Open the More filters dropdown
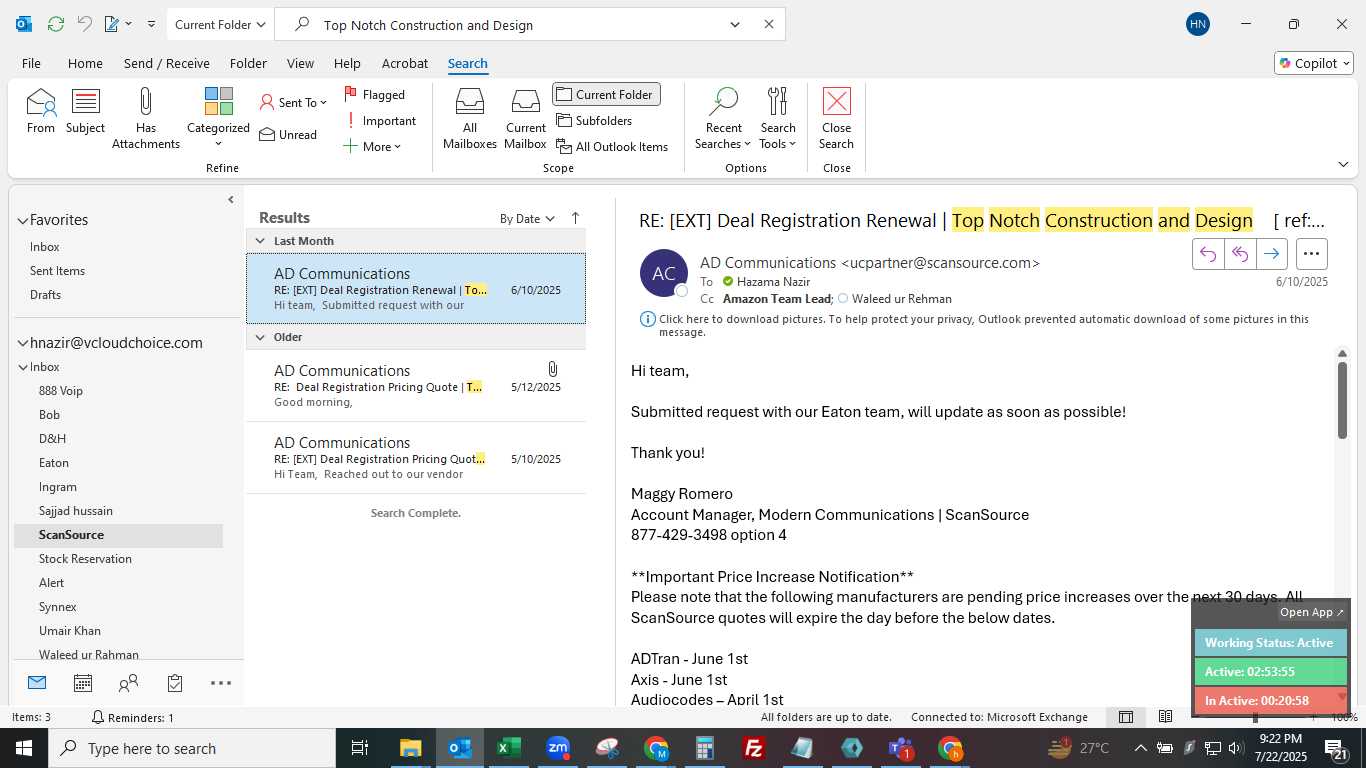Image resolution: width=1366 pixels, height=768 pixels. pos(372,146)
